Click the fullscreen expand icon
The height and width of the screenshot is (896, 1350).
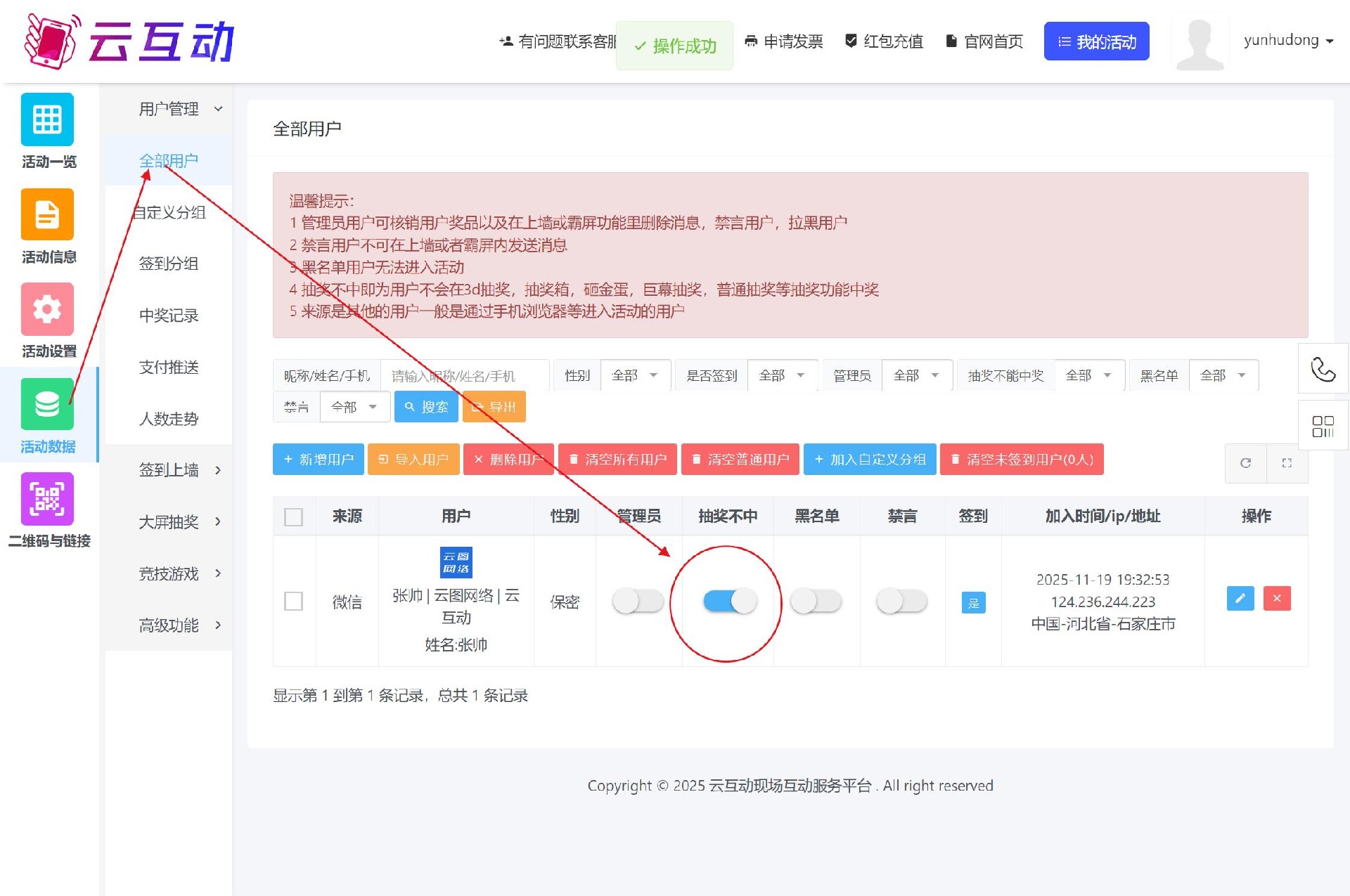click(x=1287, y=463)
